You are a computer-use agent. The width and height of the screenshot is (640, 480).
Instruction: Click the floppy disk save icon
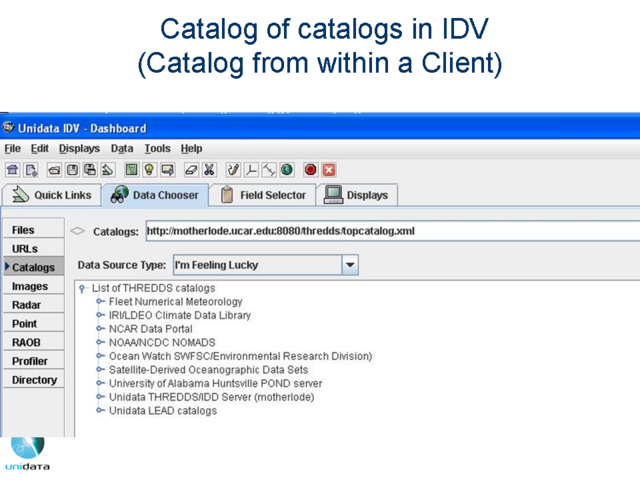(x=73, y=170)
